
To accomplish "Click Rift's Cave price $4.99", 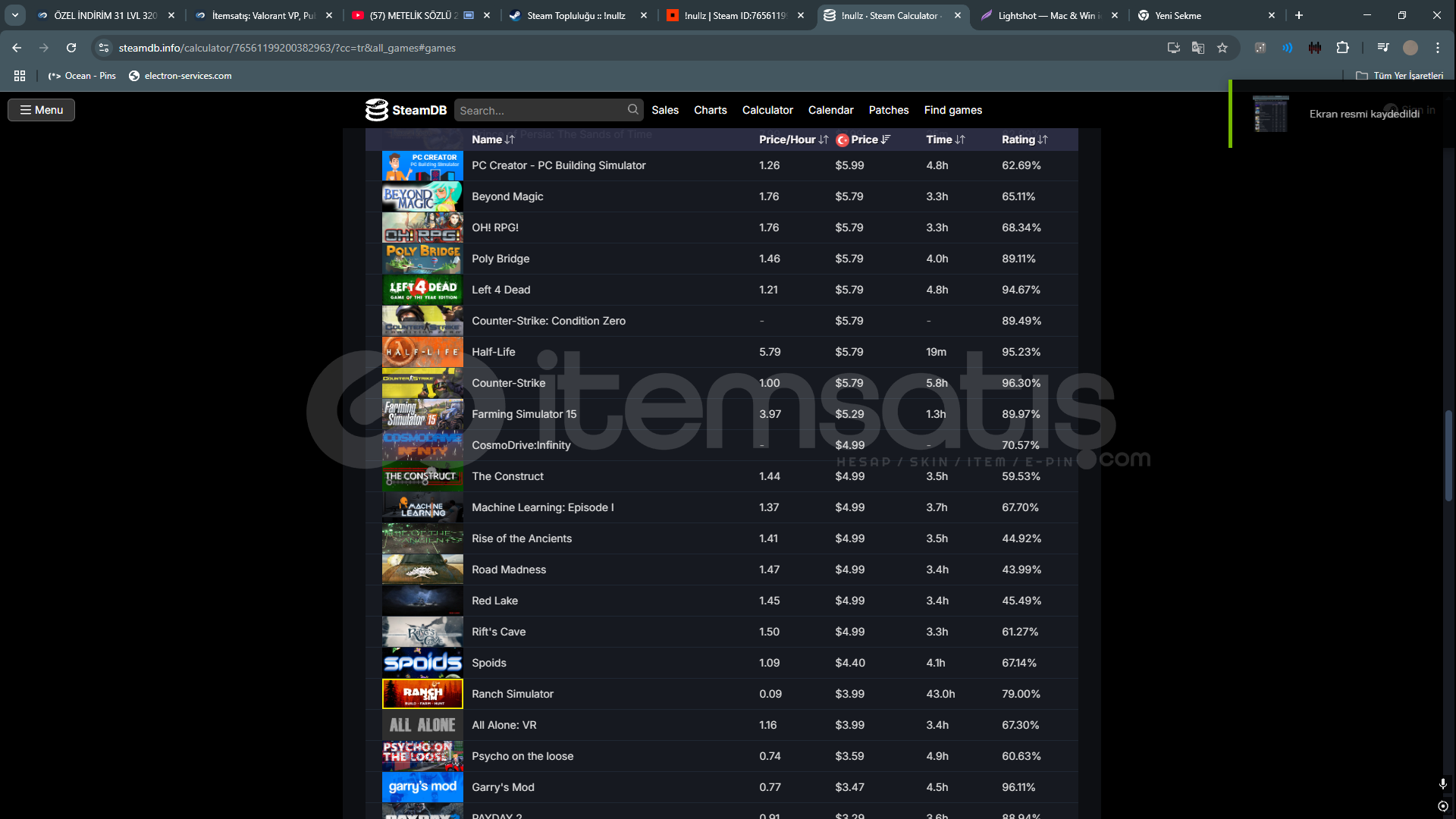I will [849, 632].
